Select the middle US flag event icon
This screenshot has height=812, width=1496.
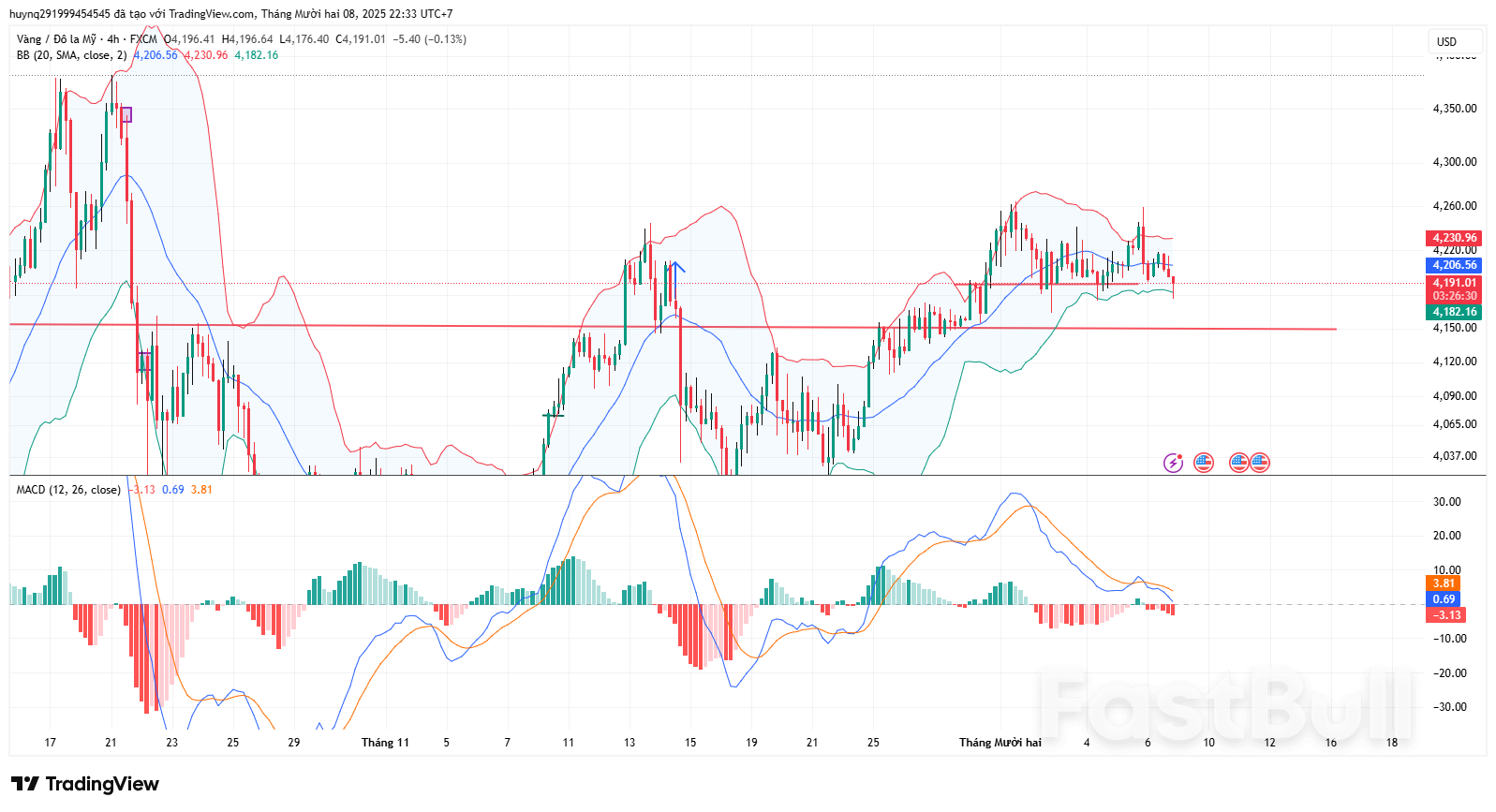pyautogui.click(x=1238, y=463)
